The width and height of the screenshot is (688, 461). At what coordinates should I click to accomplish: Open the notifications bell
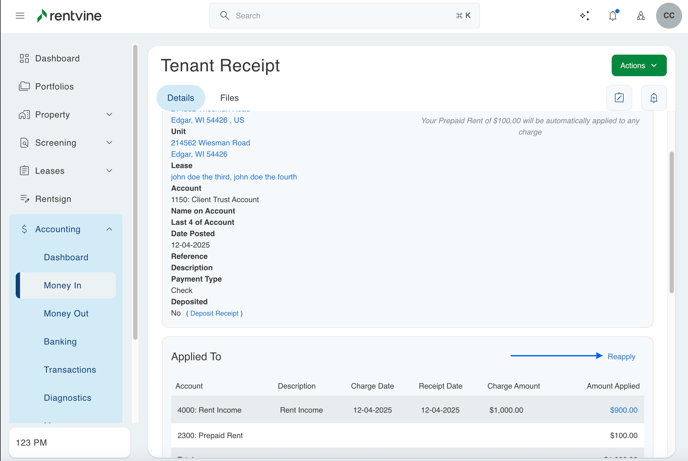[613, 16]
